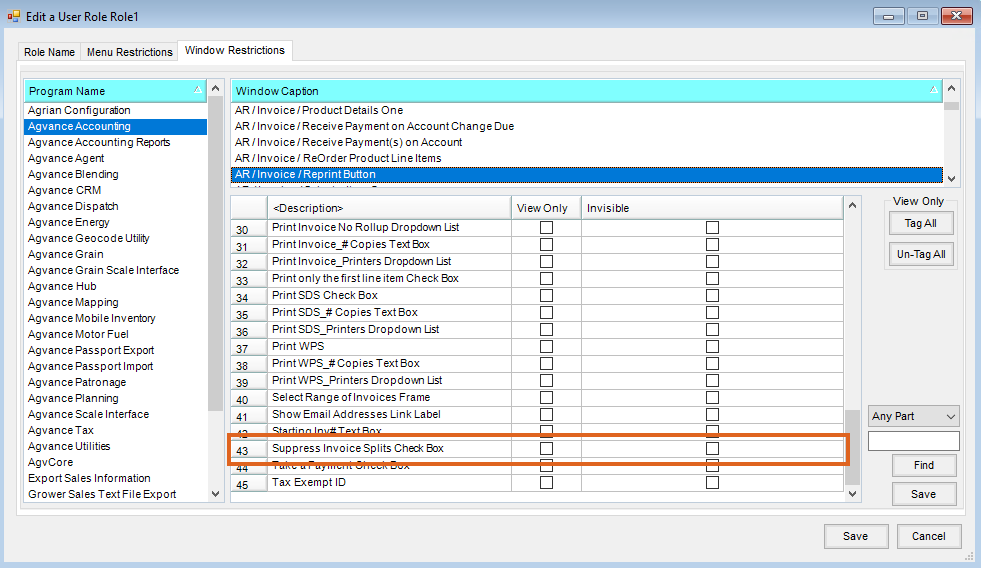The image size is (981, 568).
Task: Tick View Only for Print only the first line item
Action: click(546, 278)
